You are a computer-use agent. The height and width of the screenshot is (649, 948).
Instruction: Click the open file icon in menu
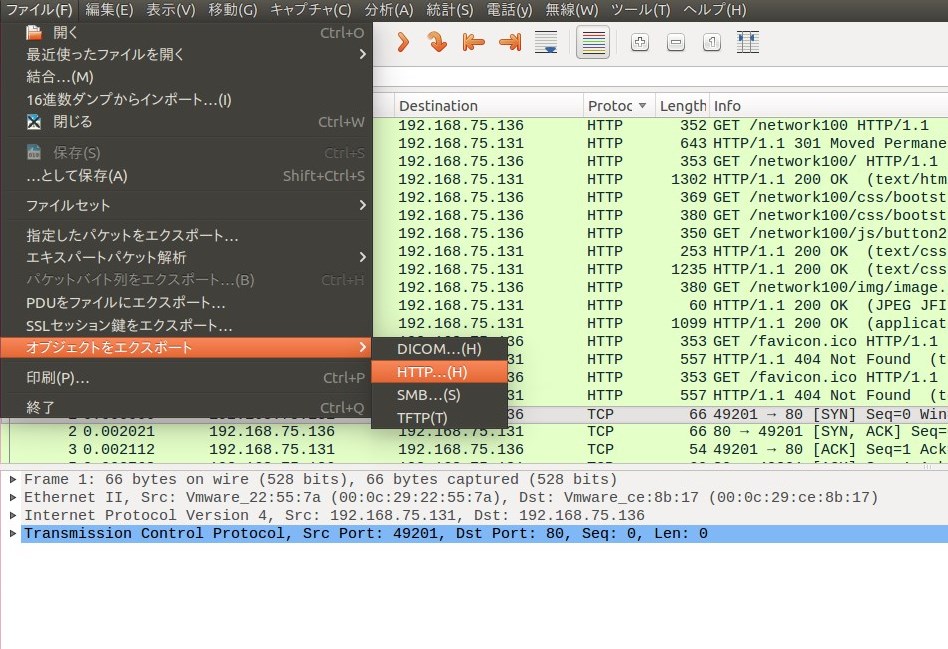[x=35, y=32]
